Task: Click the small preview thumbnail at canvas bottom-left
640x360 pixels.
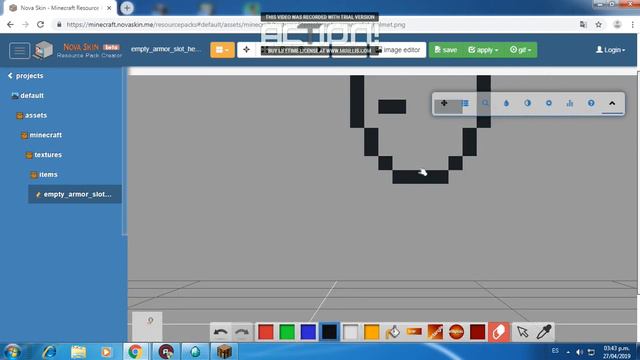Action: 147,327
